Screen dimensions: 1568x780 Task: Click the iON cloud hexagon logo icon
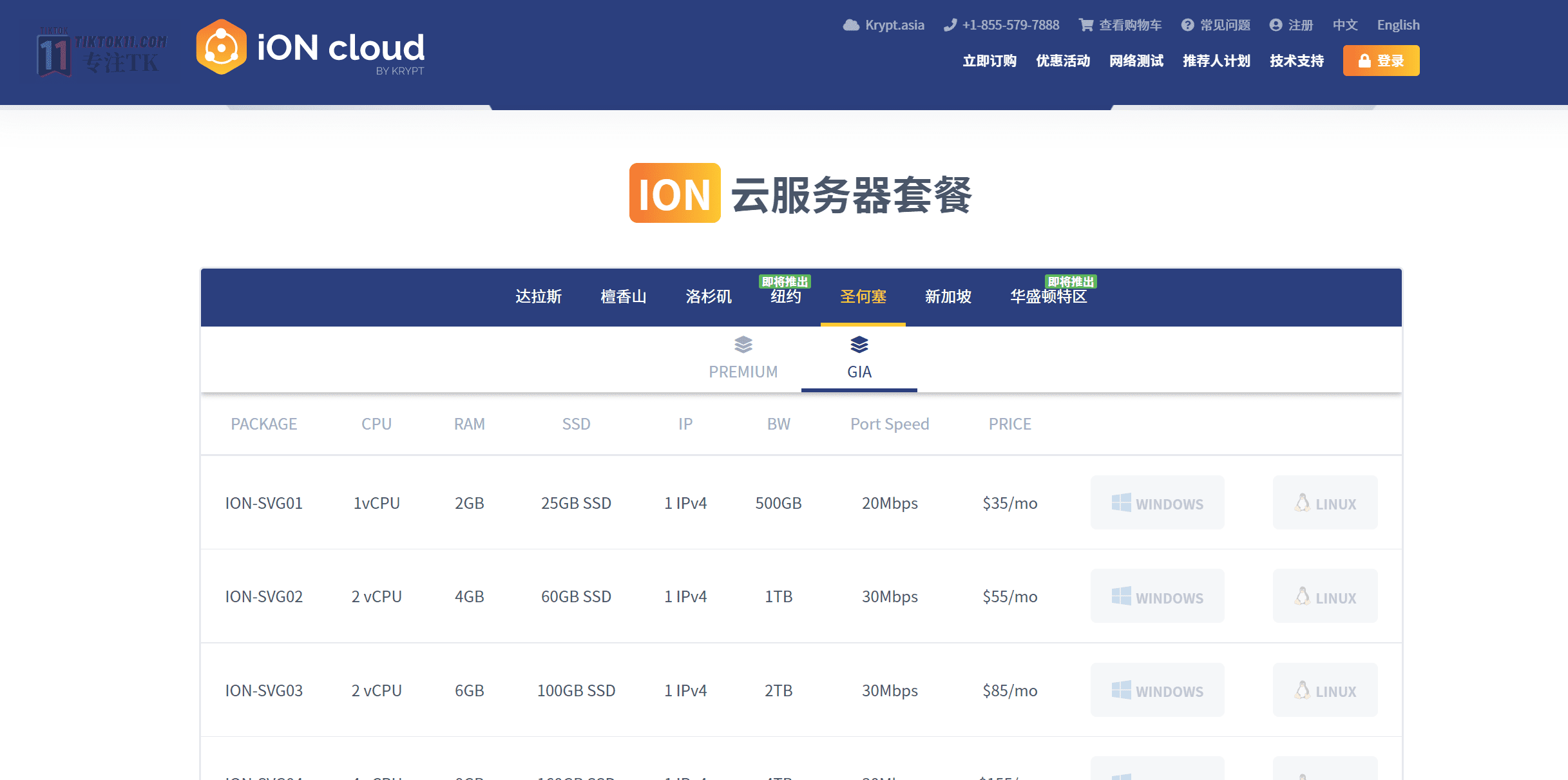(221, 47)
